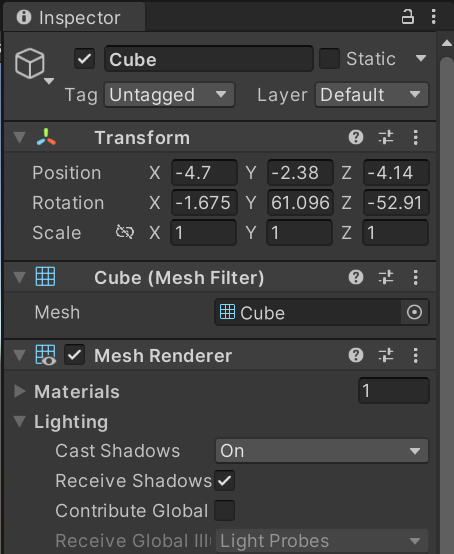
Task: Open the Light Probes dropdown
Action: point(322,541)
